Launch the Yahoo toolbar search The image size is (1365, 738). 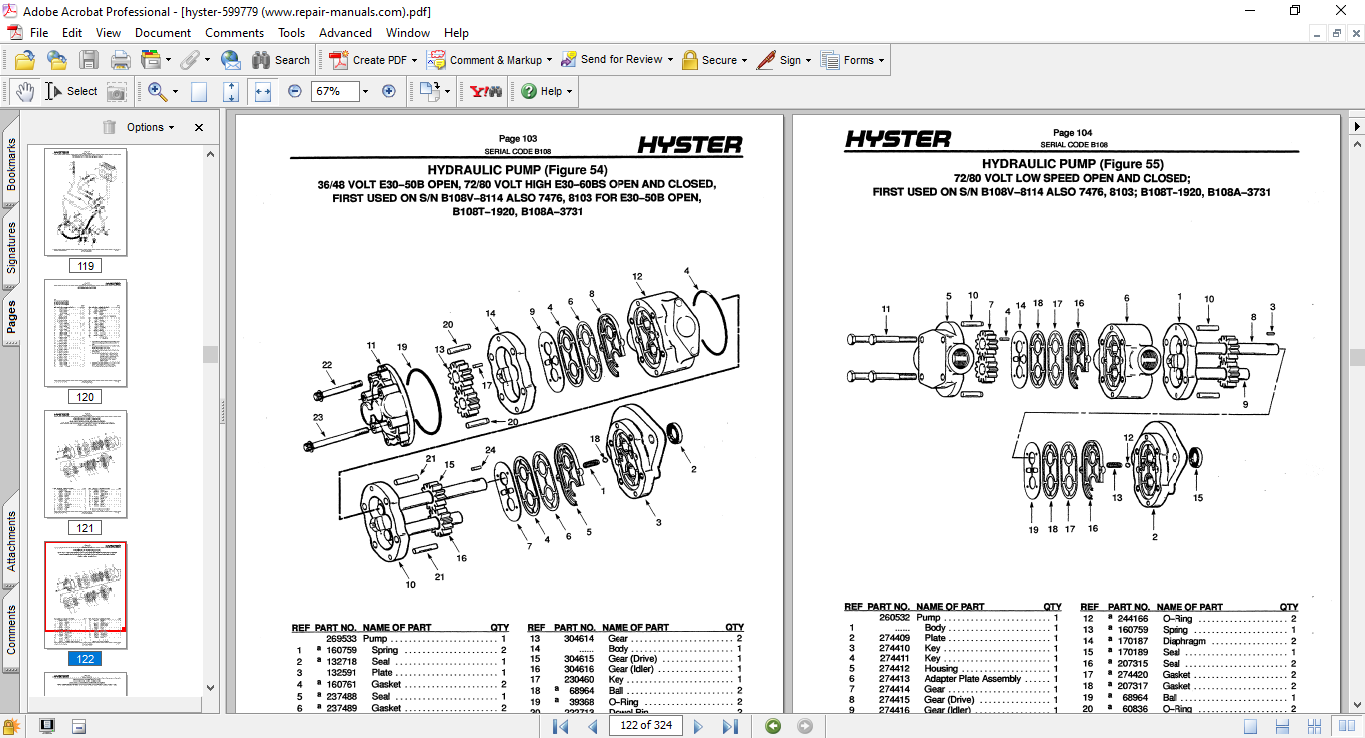pyautogui.click(x=484, y=91)
